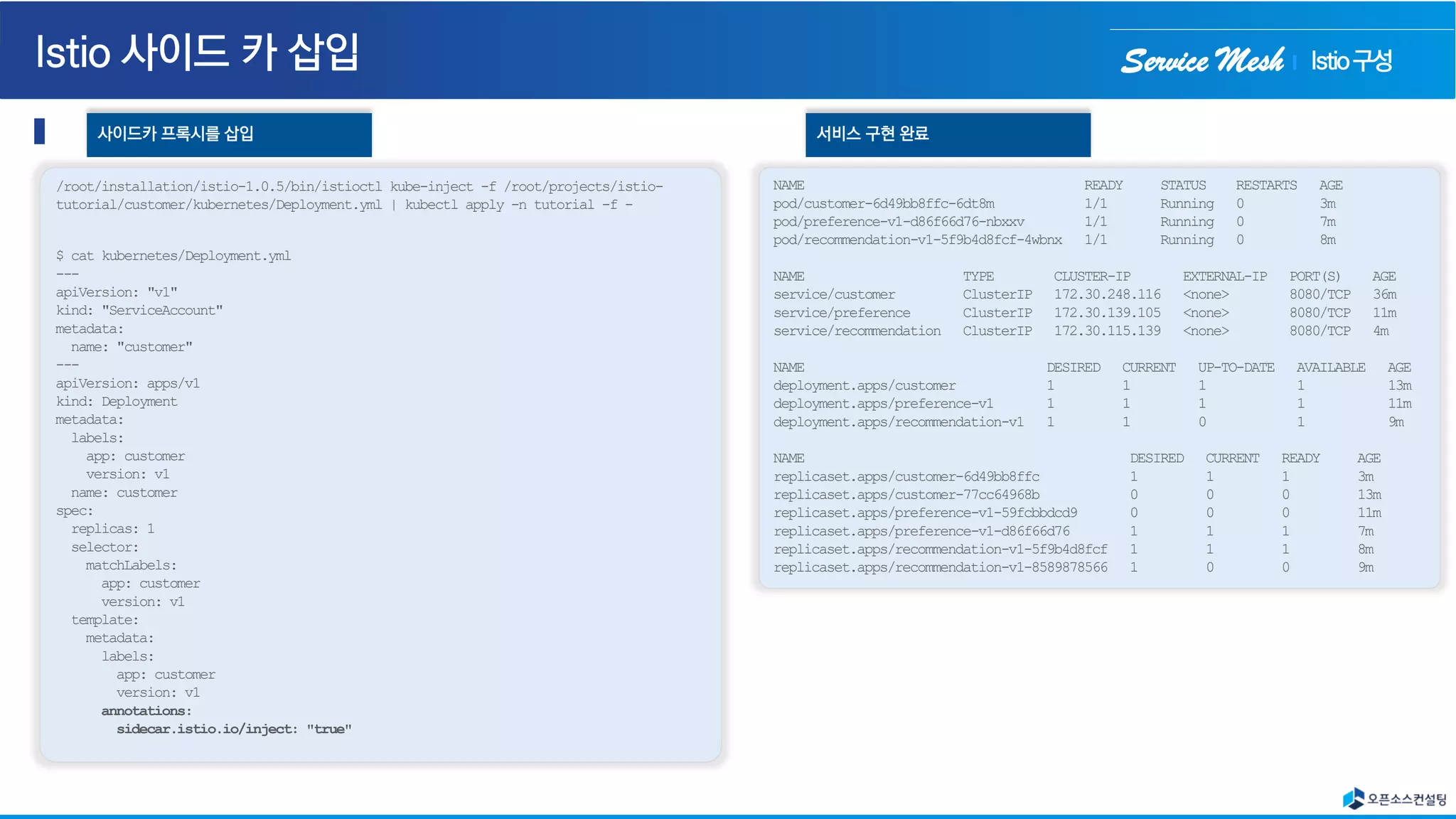1456x819 pixels.
Task: Click the 'matchLabels:' line
Action: tap(131, 565)
